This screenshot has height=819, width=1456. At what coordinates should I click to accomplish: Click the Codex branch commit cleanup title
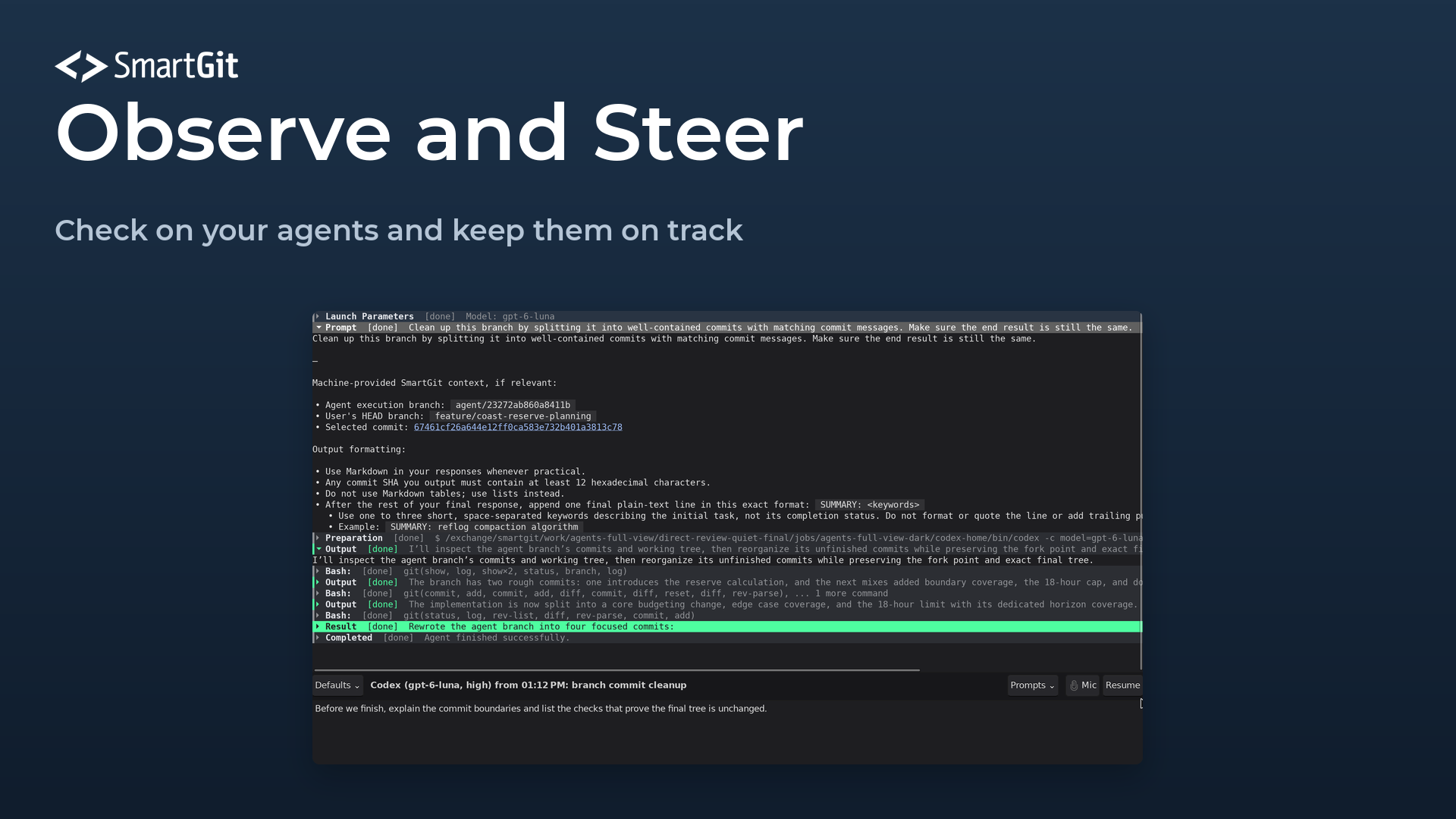tap(529, 685)
